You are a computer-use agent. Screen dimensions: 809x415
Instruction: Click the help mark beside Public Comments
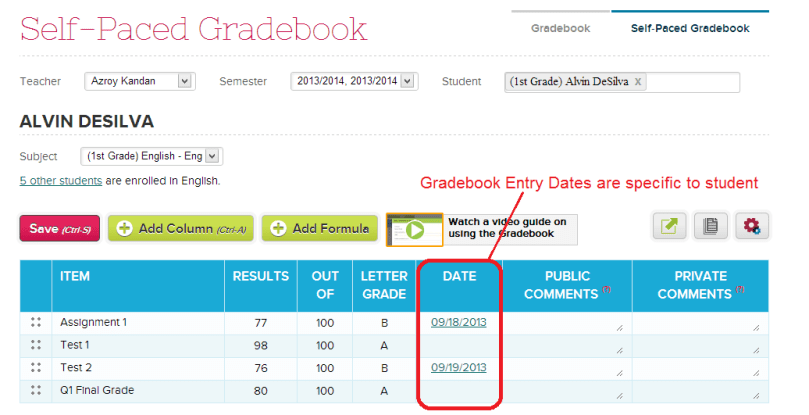(x=607, y=289)
